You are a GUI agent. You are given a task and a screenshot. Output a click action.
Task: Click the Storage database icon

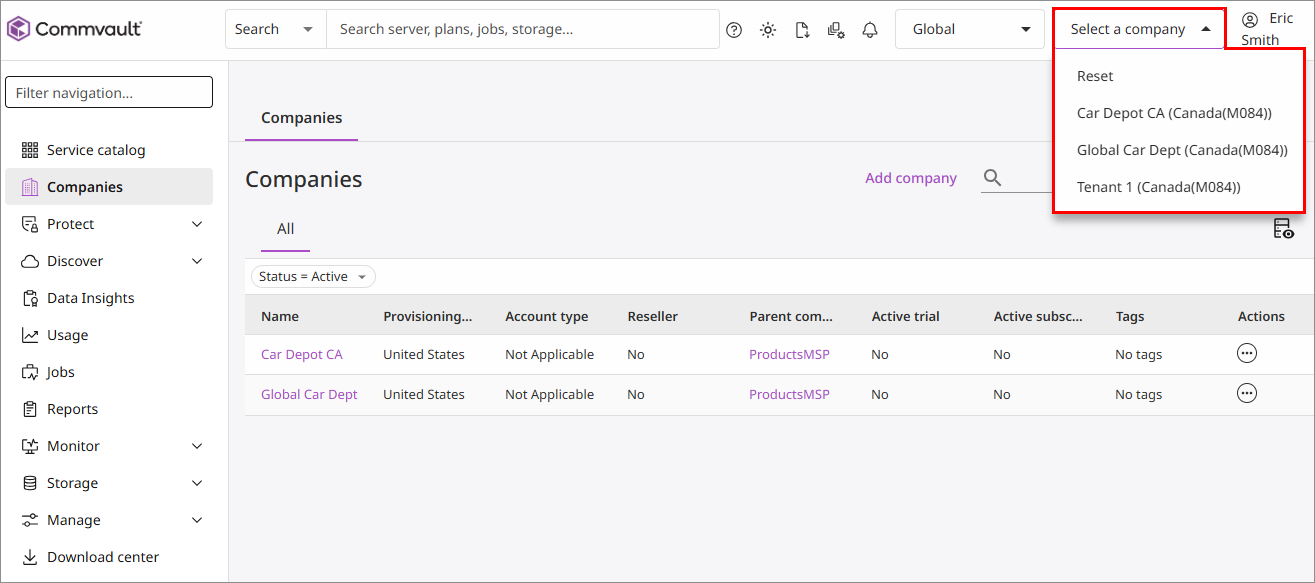pyautogui.click(x=29, y=483)
